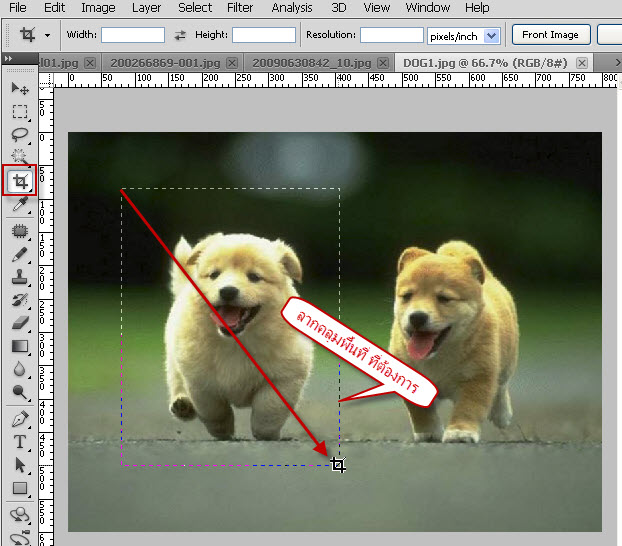
Task: Click the ruler origin corner box
Action: coord(46,80)
